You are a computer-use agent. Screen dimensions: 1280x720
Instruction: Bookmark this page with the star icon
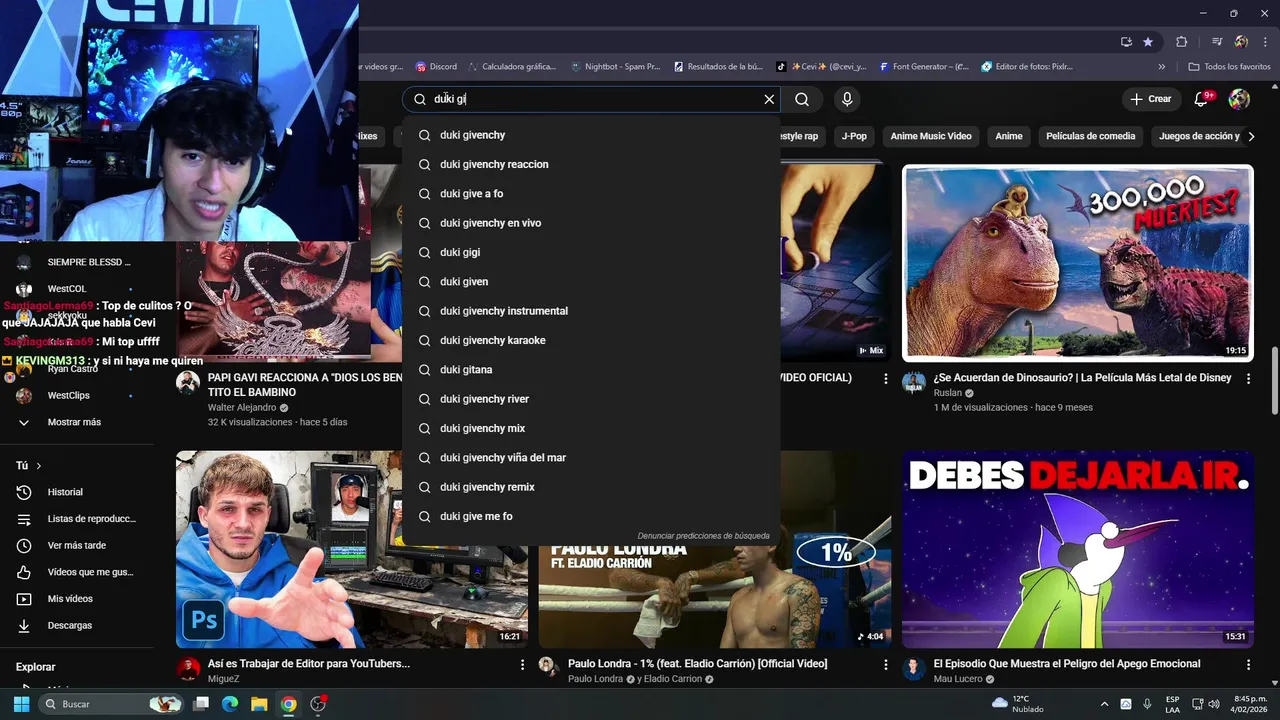[x=1148, y=42]
